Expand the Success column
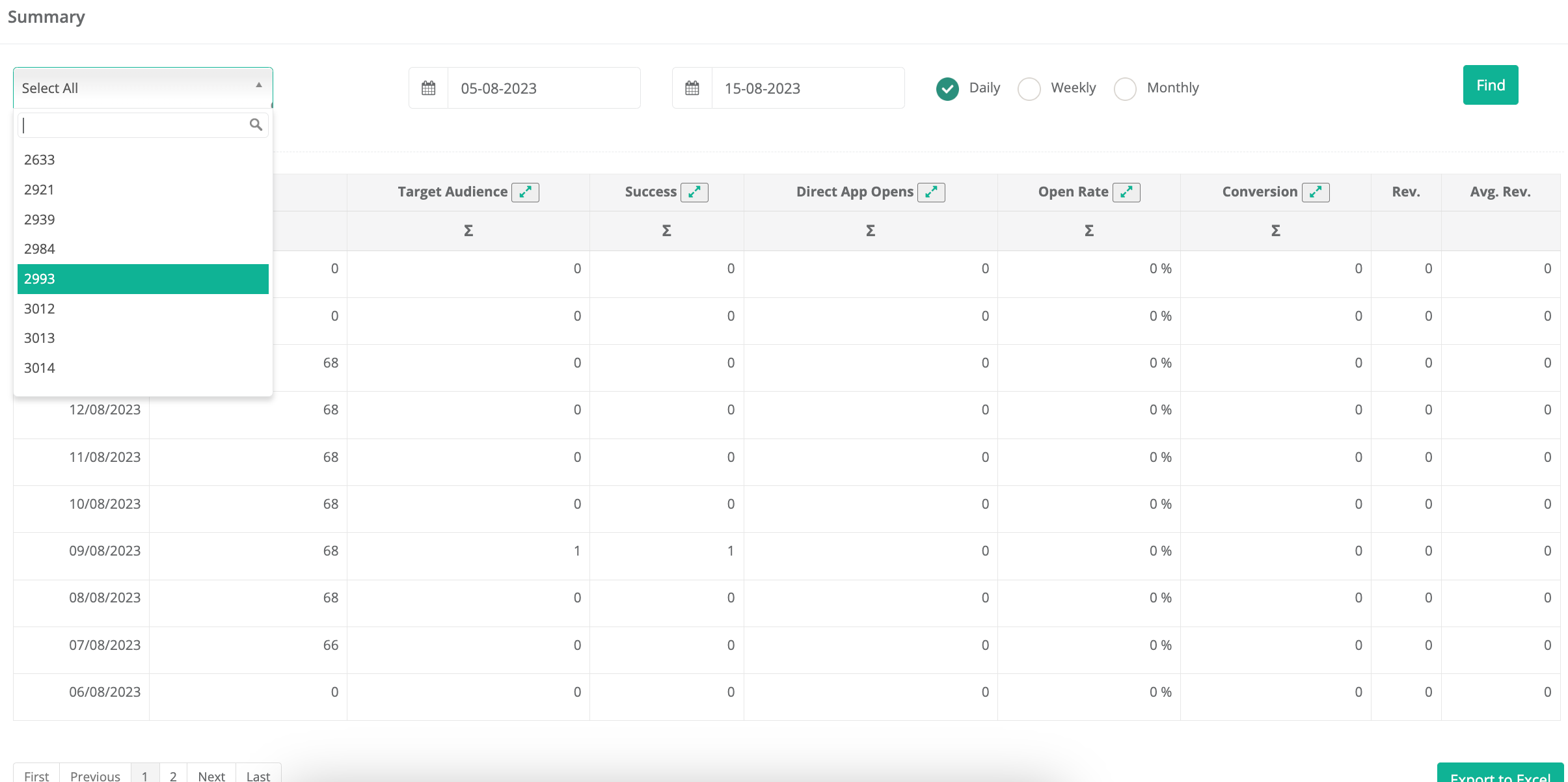The width and height of the screenshot is (1568, 782). (694, 192)
